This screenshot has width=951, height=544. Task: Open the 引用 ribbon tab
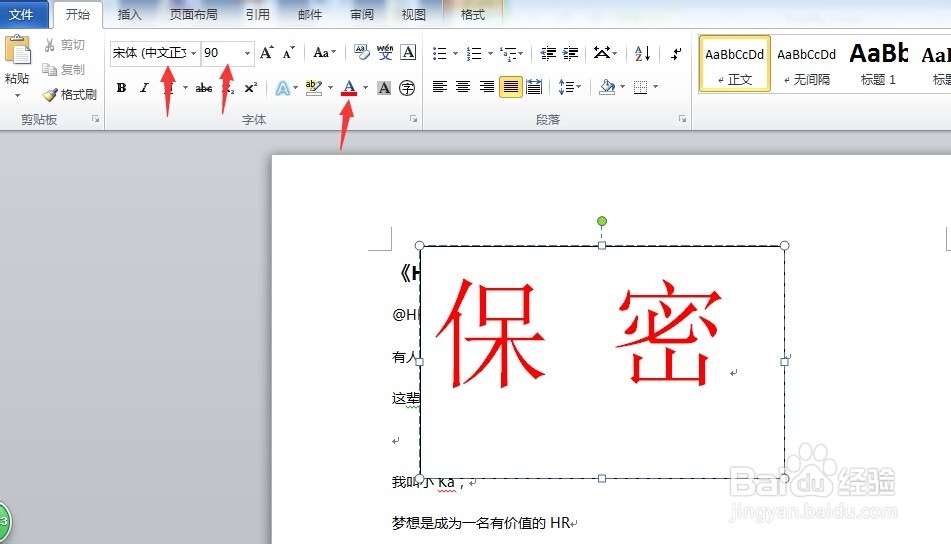[x=258, y=15]
